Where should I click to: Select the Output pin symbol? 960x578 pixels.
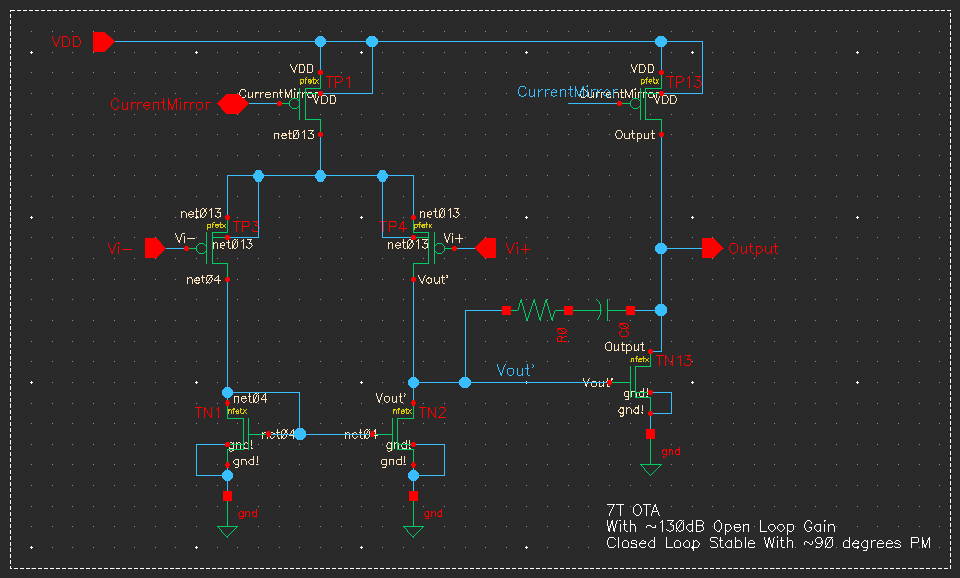(x=713, y=248)
